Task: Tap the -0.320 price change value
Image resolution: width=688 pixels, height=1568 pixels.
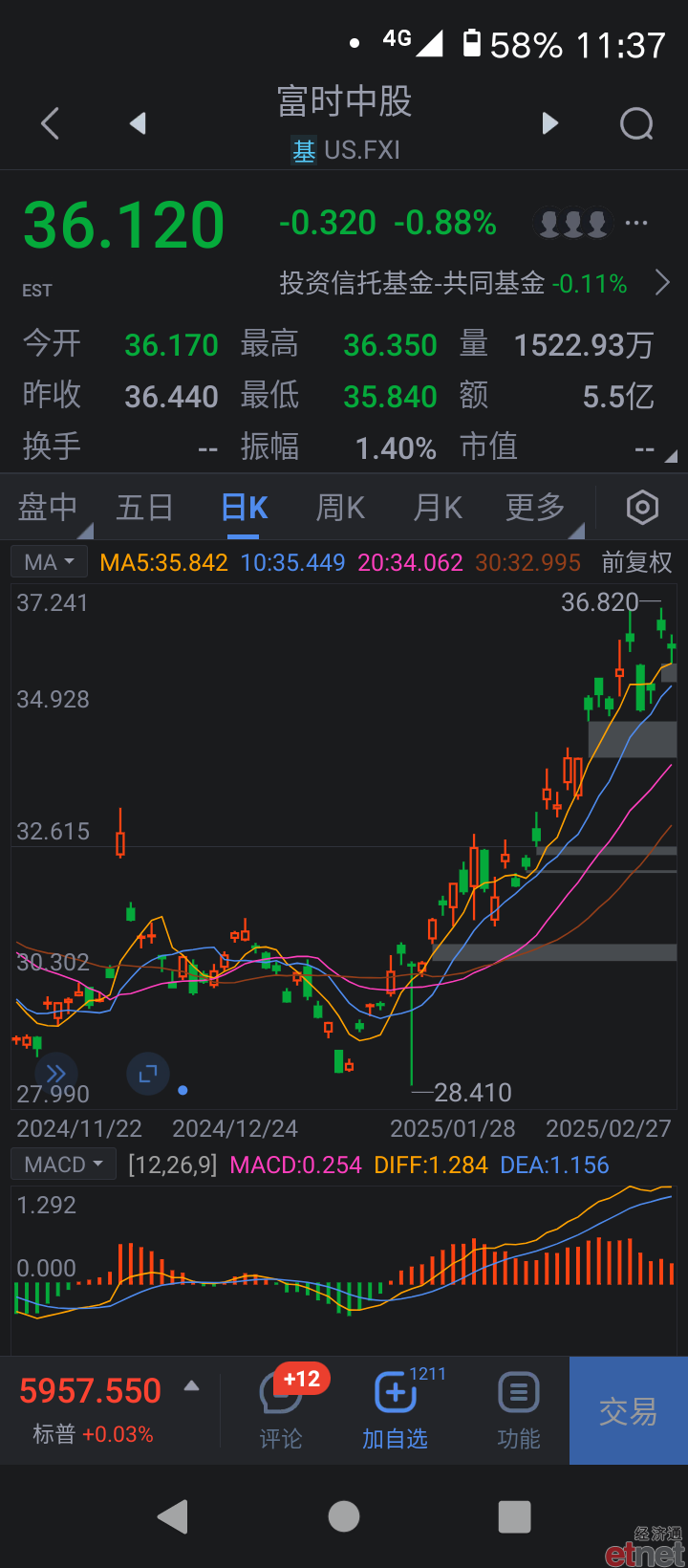Action: 328,223
